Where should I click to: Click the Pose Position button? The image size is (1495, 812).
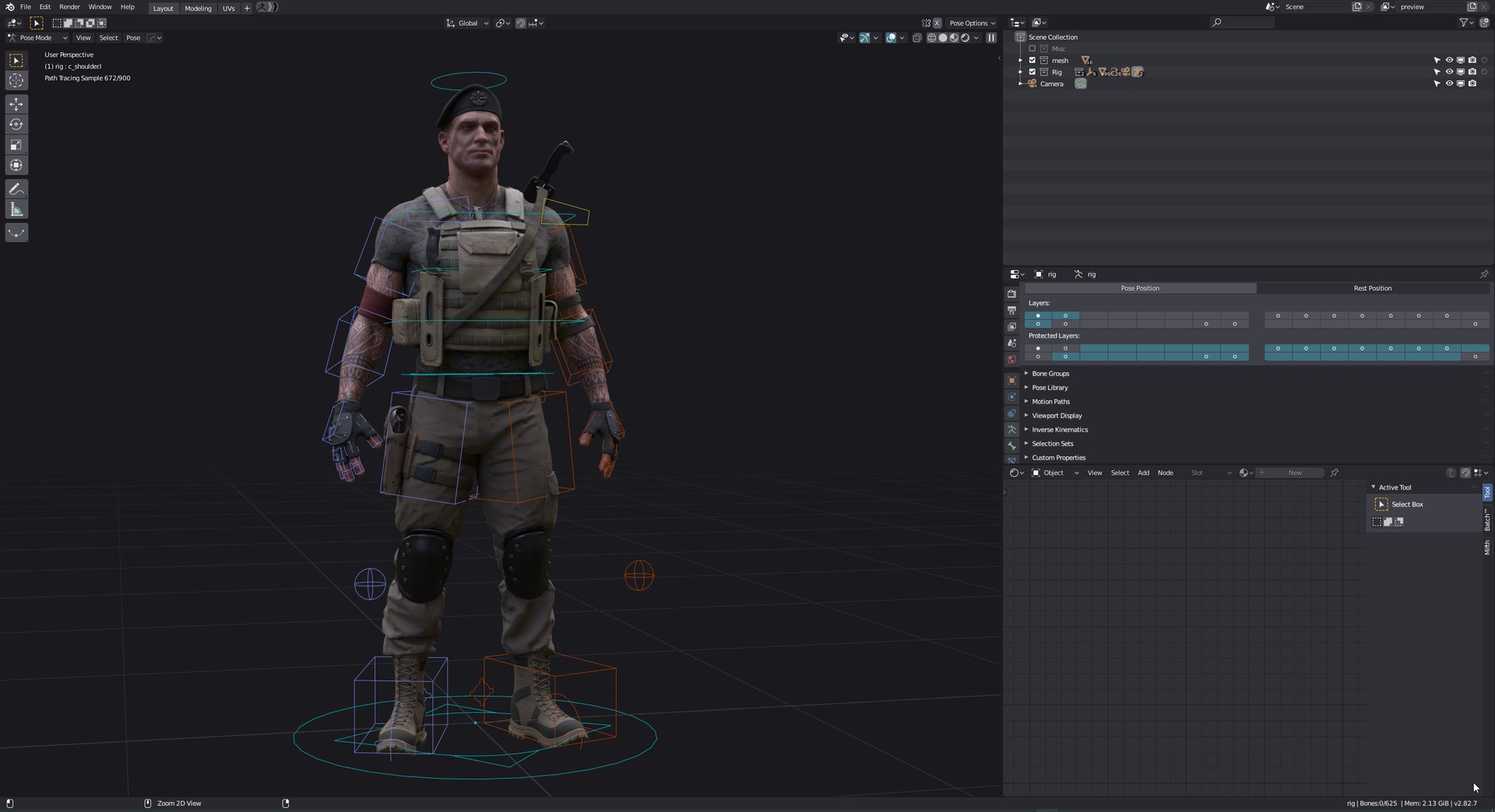(1140, 288)
